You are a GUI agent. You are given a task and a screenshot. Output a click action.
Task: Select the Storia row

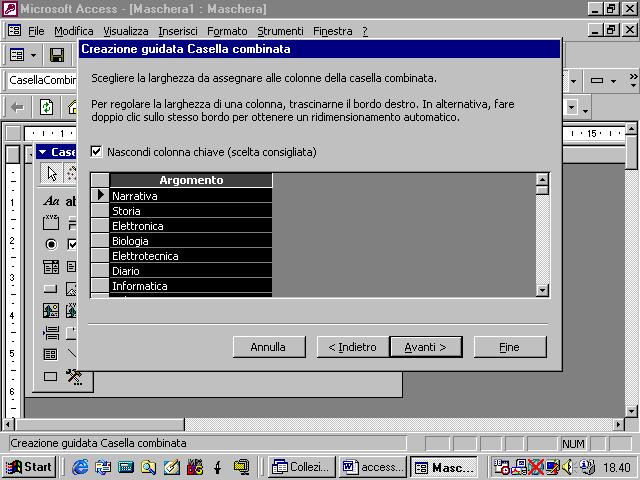(x=191, y=211)
